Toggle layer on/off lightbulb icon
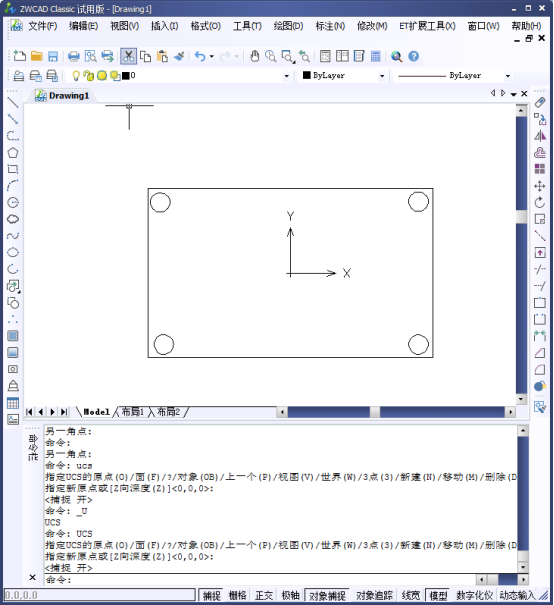 click(x=76, y=76)
